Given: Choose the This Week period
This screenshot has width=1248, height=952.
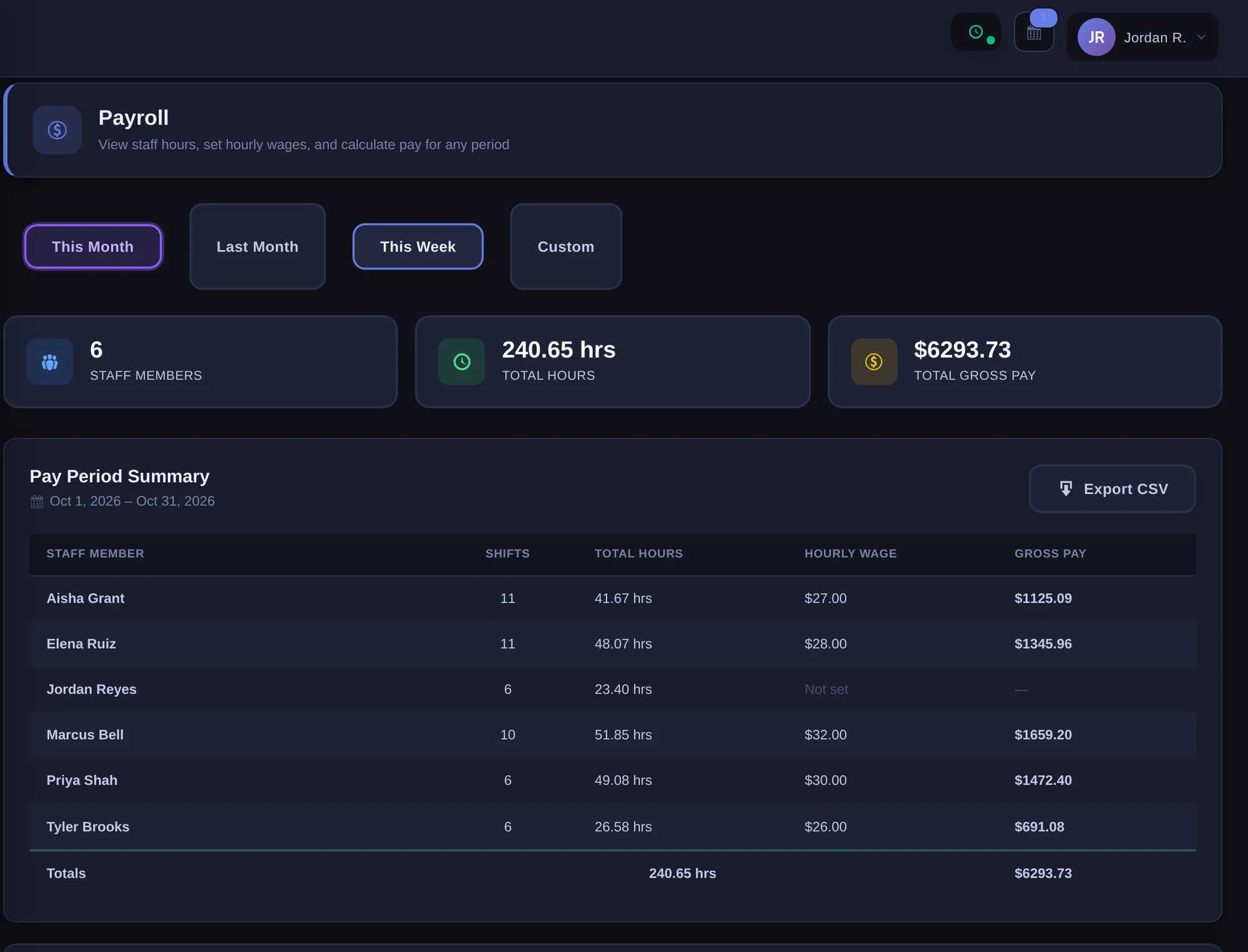Looking at the screenshot, I should (418, 246).
